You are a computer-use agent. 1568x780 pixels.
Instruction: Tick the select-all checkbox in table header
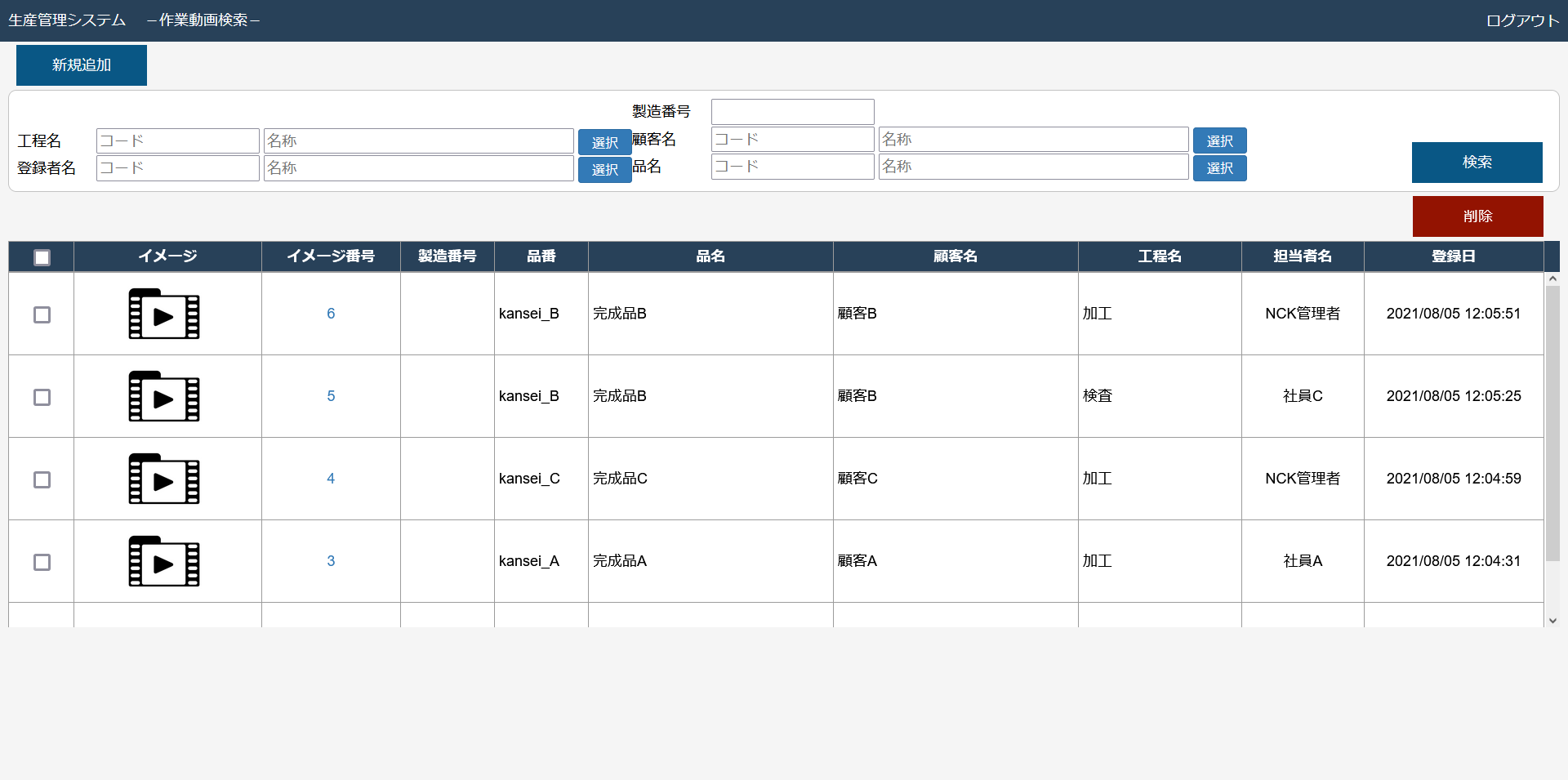tap(42, 257)
